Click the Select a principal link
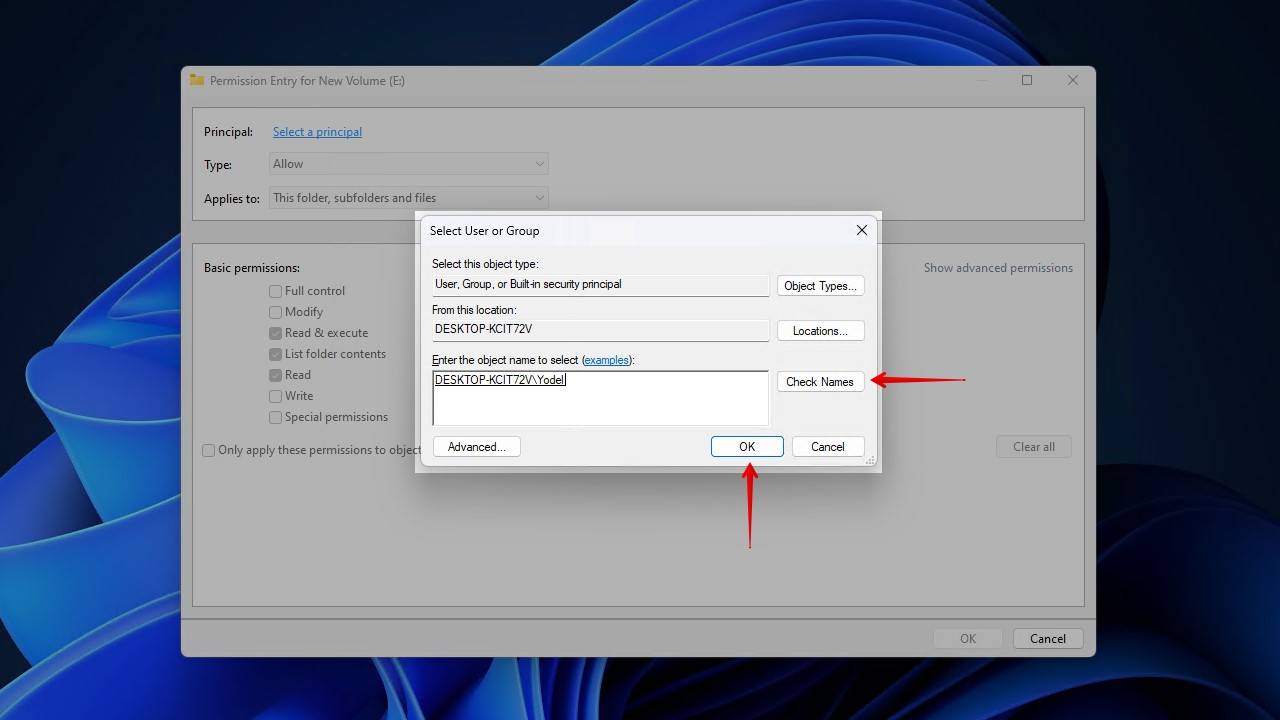Image resolution: width=1280 pixels, height=720 pixels. (x=317, y=132)
